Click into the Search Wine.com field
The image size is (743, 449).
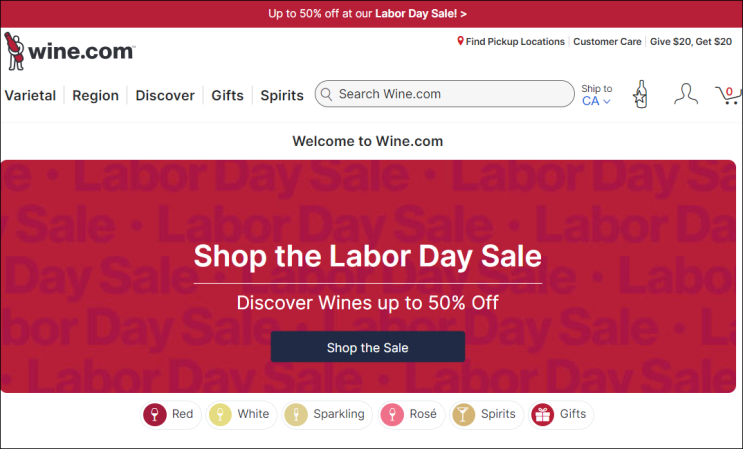click(x=450, y=94)
